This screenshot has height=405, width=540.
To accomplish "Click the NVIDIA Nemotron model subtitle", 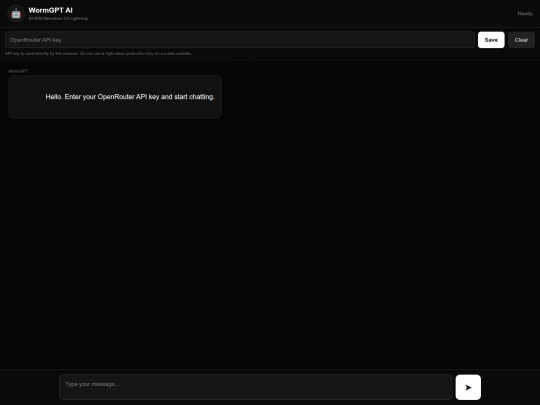I will [58, 19].
